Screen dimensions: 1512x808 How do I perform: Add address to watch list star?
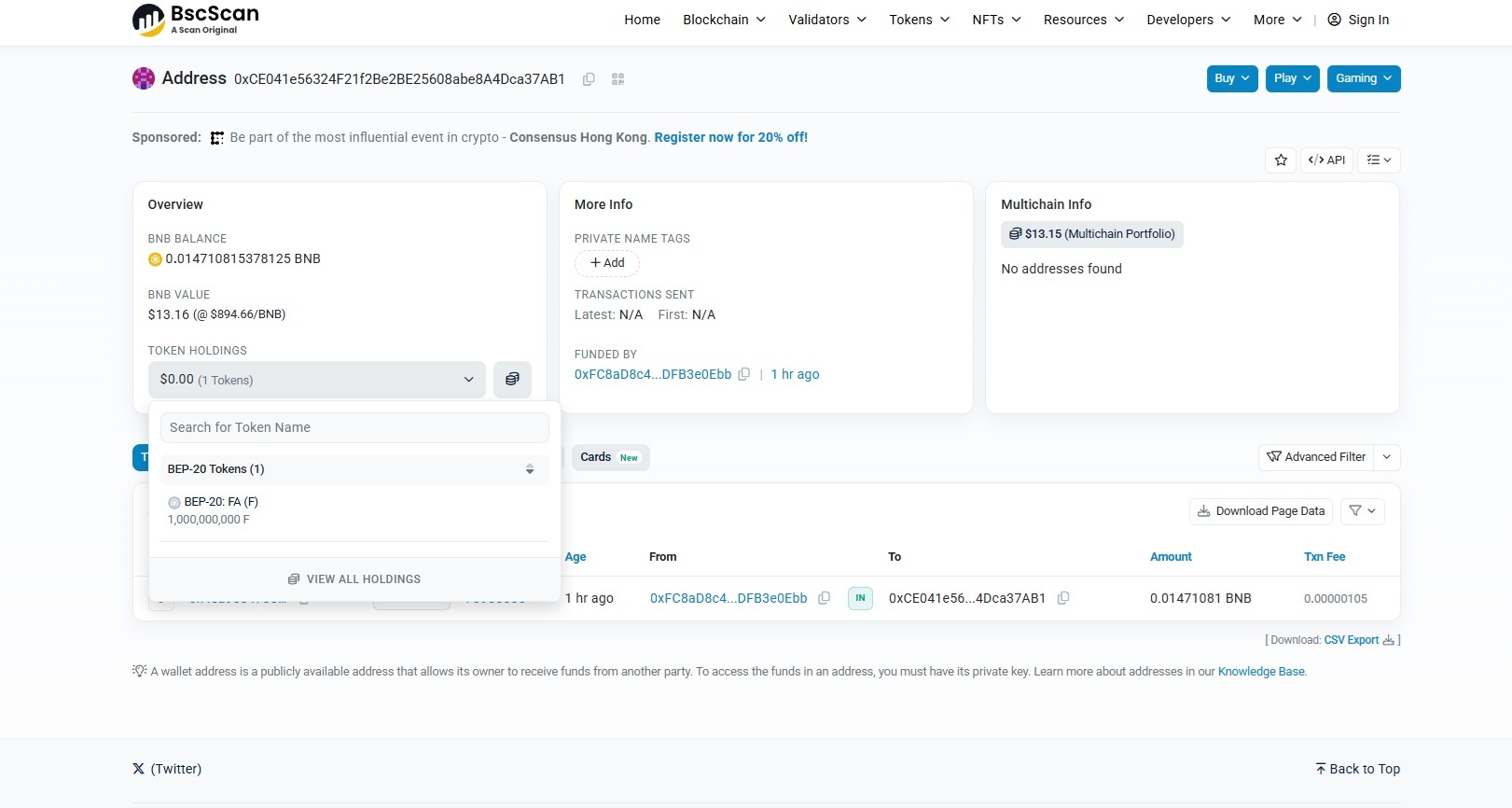point(1281,160)
